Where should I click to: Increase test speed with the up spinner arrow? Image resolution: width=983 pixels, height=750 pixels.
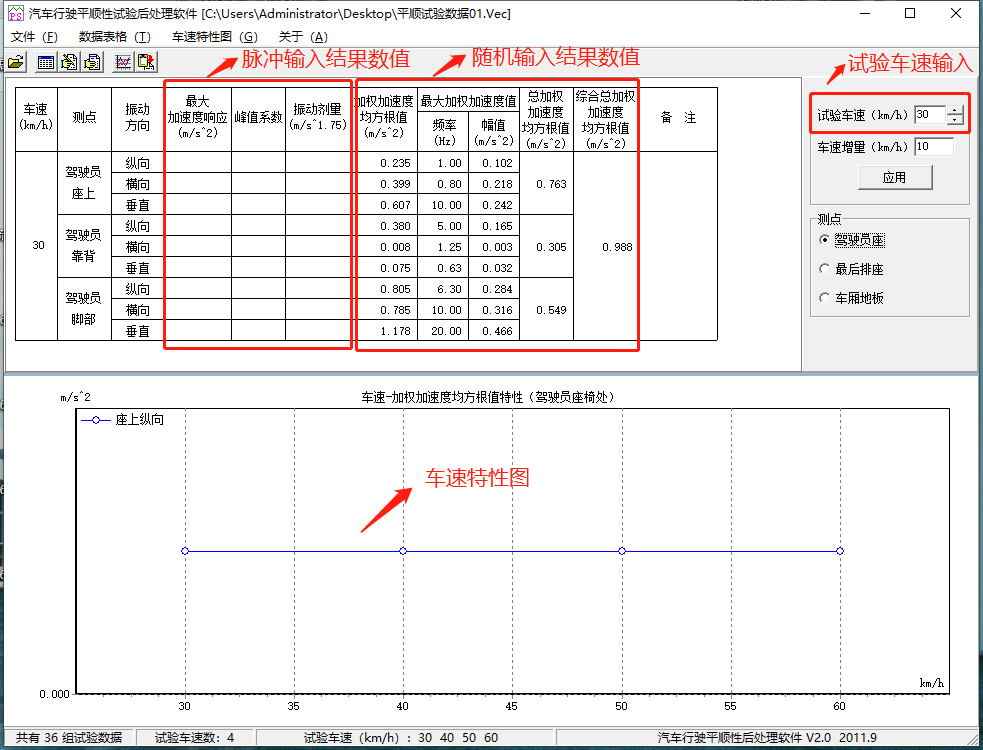coord(955,110)
